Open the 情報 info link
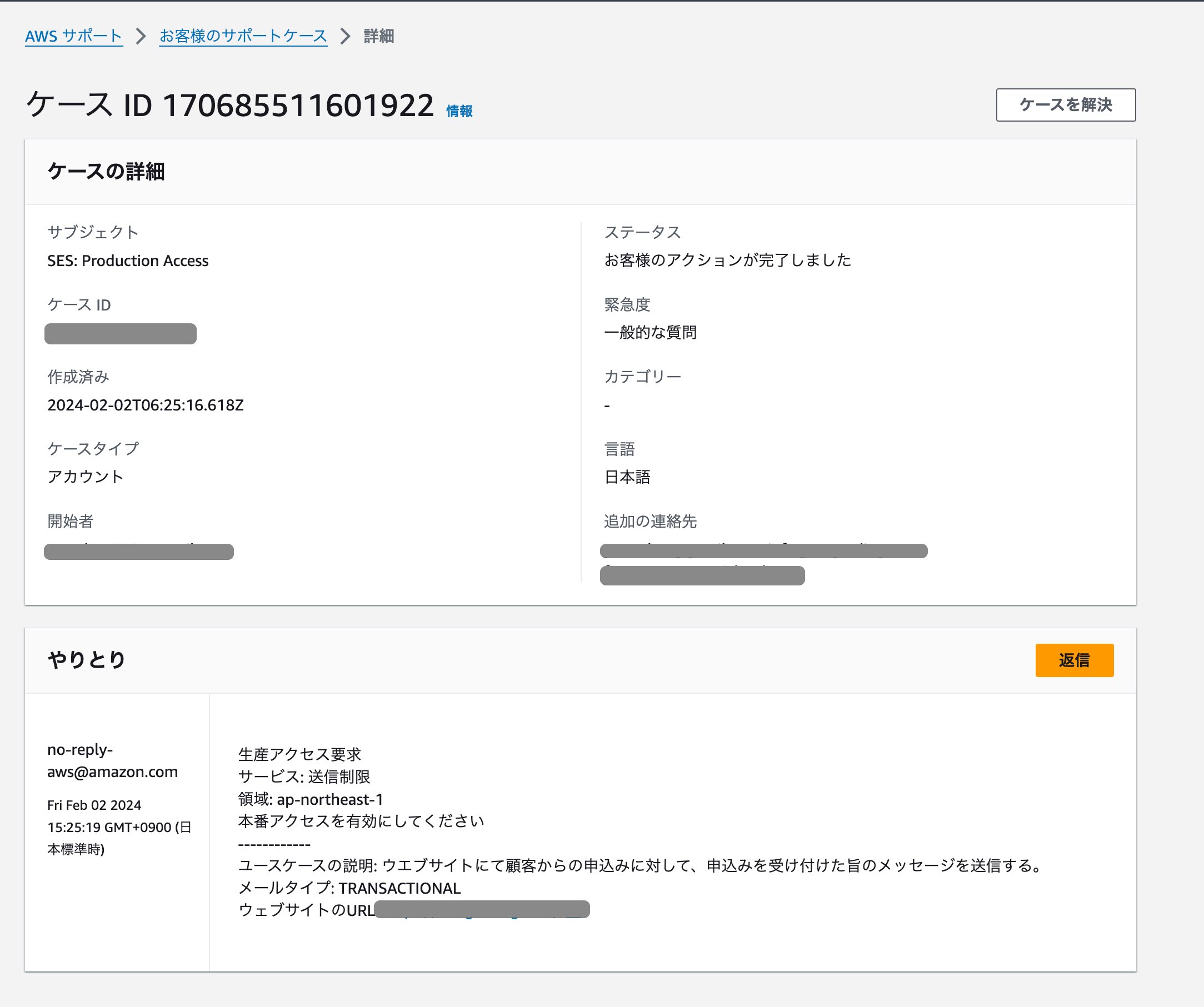This screenshot has height=1007, width=1204. [459, 111]
